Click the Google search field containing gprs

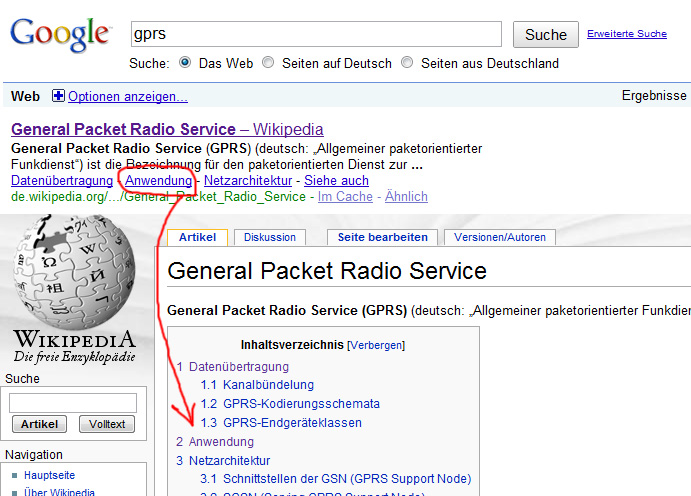[x=316, y=34]
